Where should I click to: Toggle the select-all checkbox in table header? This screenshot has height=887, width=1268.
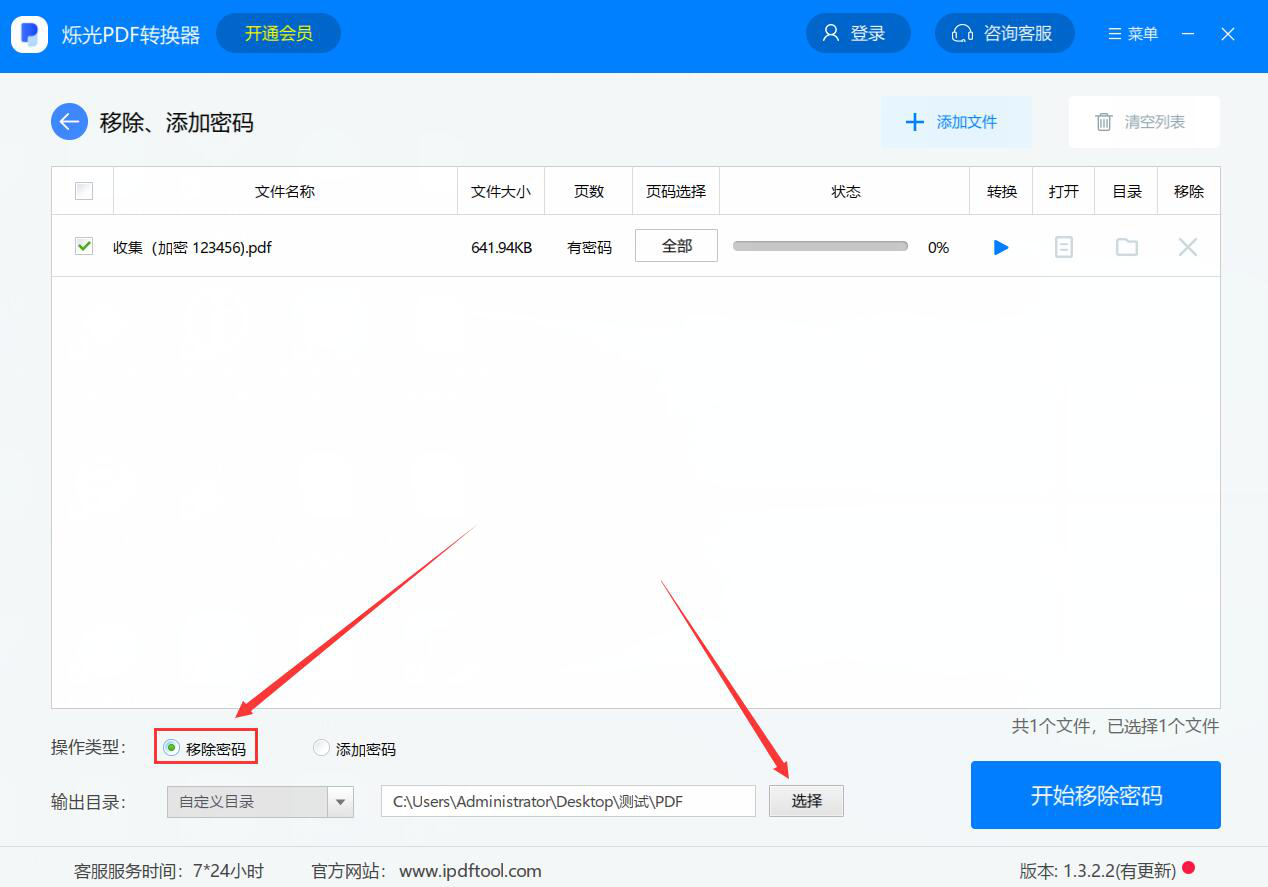pyautogui.click(x=84, y=191)
